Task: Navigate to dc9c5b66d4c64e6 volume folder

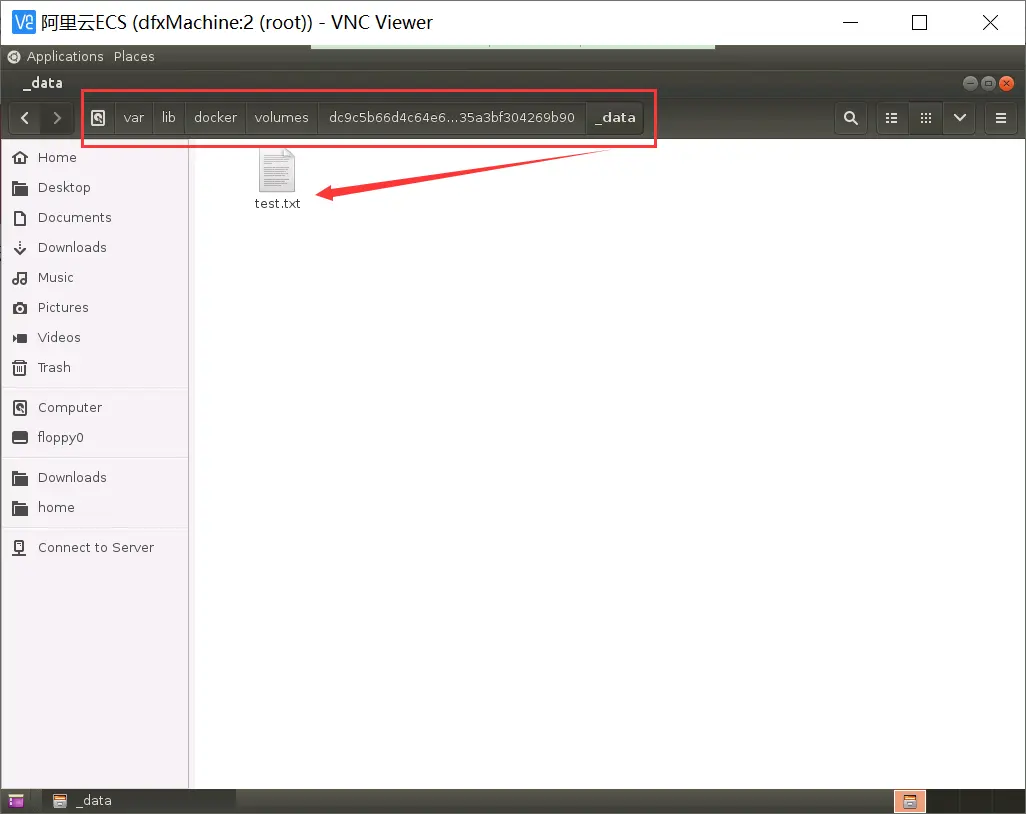Action: pyautogui.click(x=451, y=118)
